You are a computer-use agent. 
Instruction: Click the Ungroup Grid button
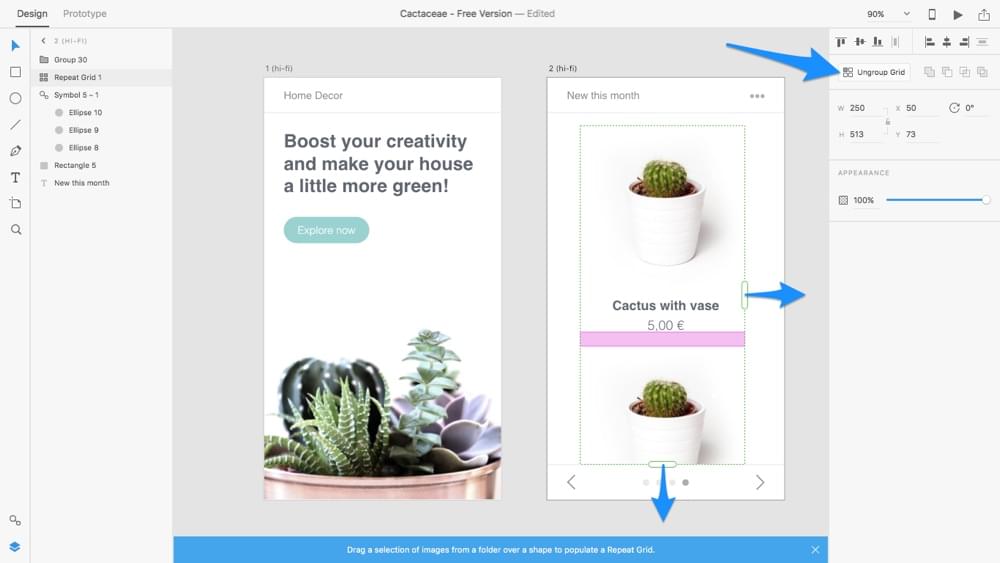click(874, 72)
